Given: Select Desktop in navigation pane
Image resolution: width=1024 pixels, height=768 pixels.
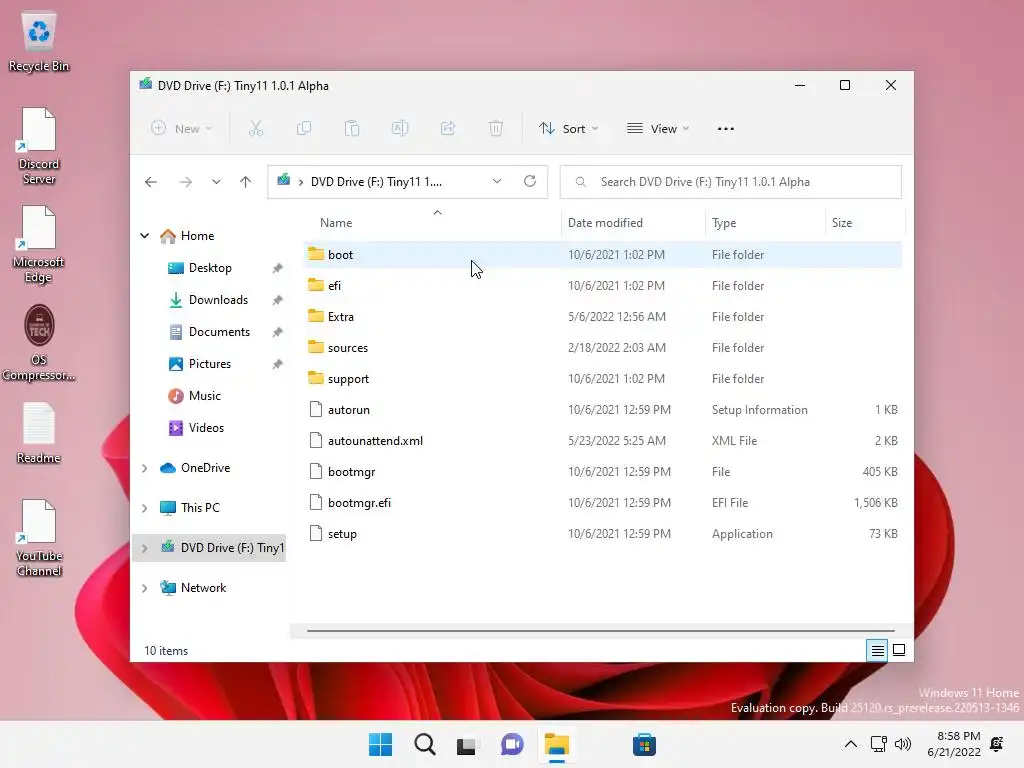Looking at the screenshot, I should [209, 268].
